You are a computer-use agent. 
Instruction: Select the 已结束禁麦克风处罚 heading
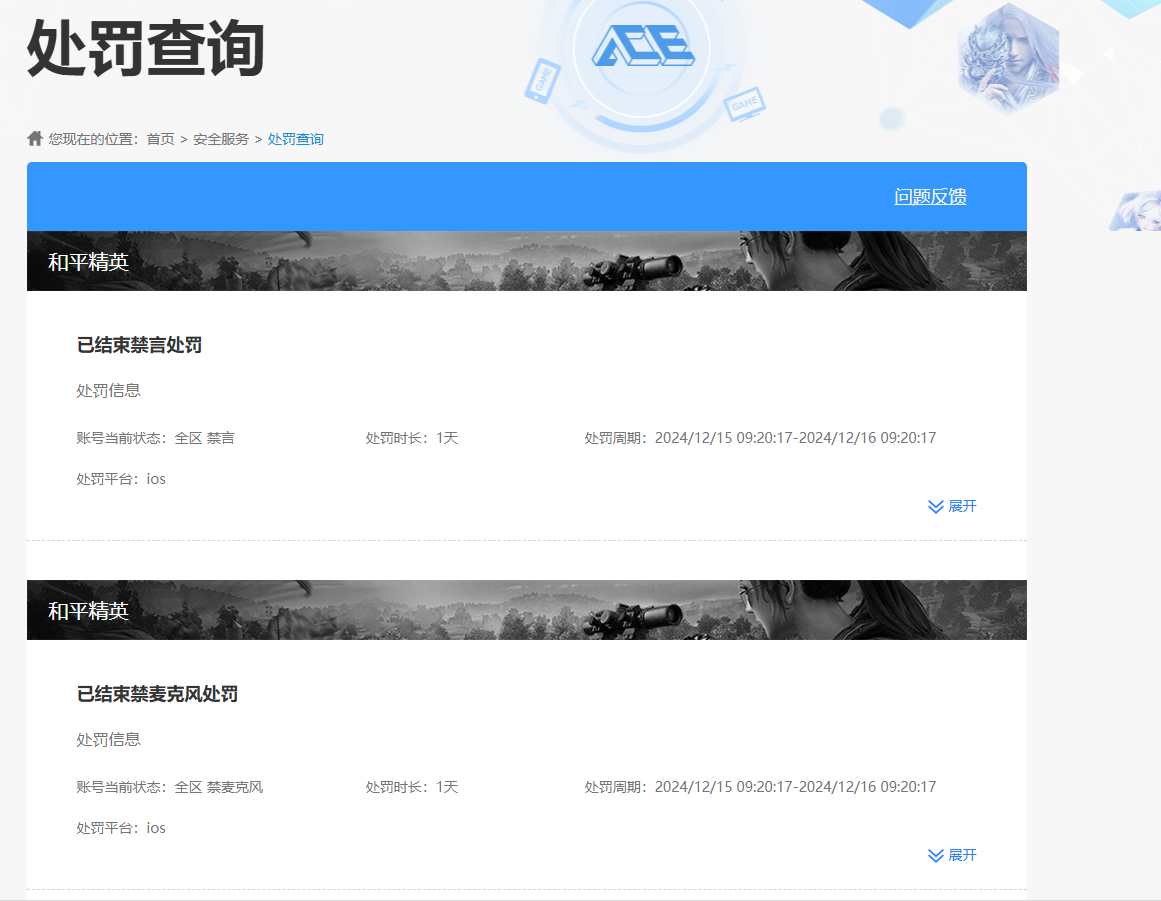(157, 695)
